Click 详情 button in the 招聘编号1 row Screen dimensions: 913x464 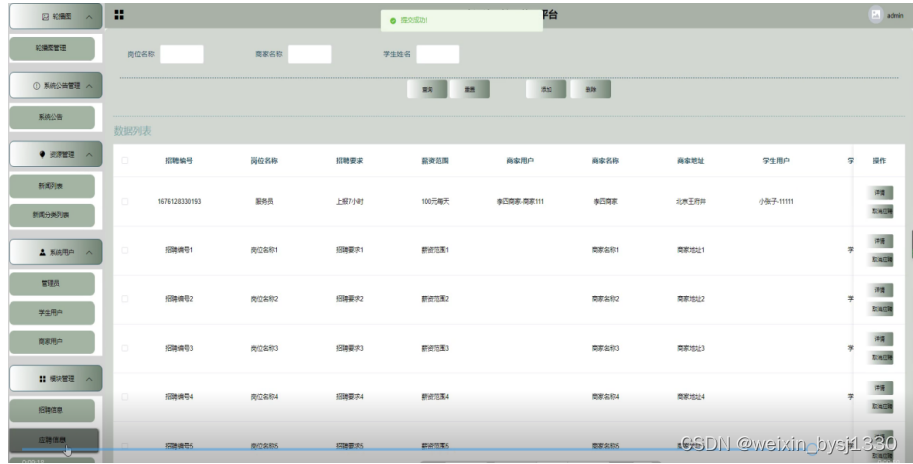[x=880, y=241]
